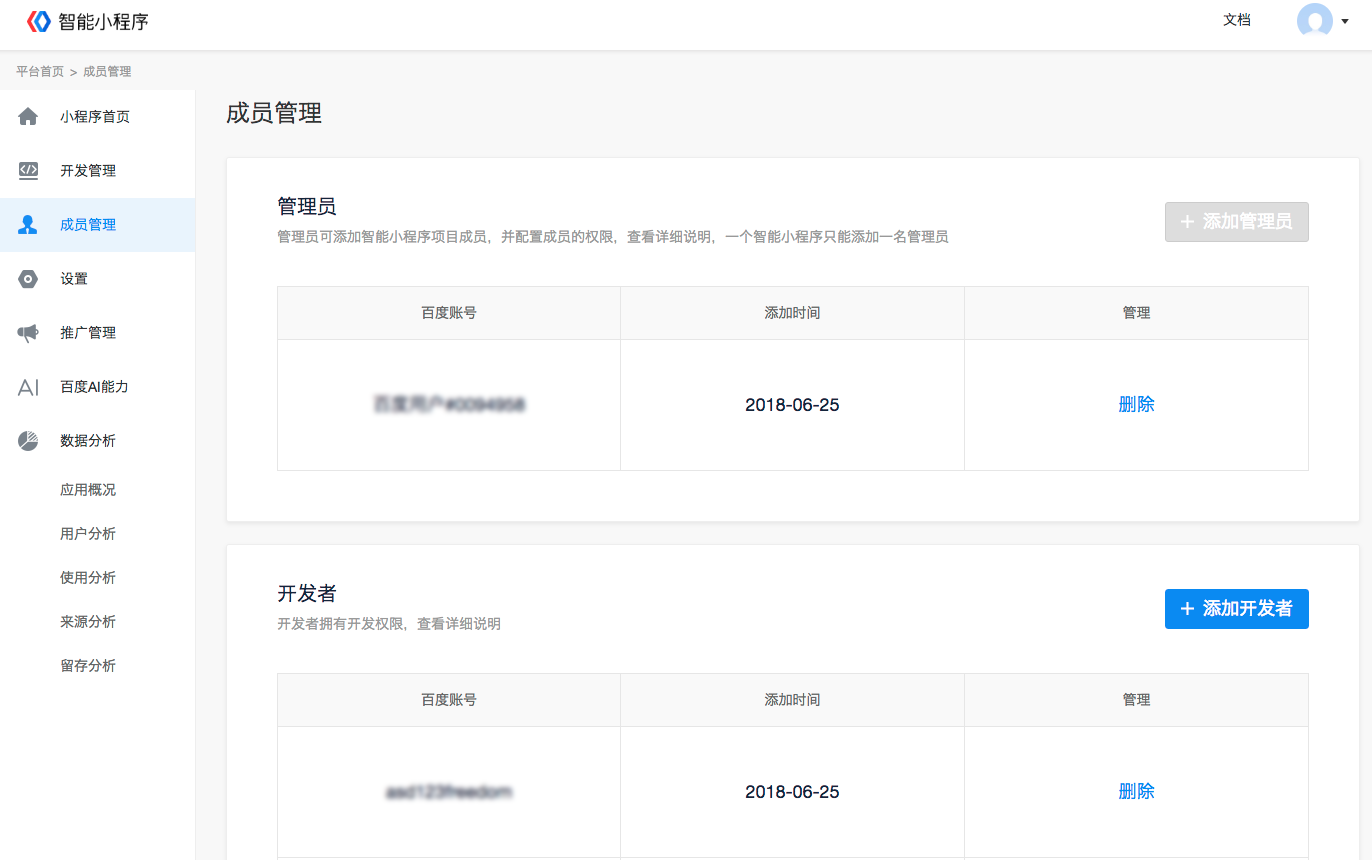The width and height of the screenshot is (1372, 860).
Task: Click 百度账号 header in developer table
Action: pos(449,700)
